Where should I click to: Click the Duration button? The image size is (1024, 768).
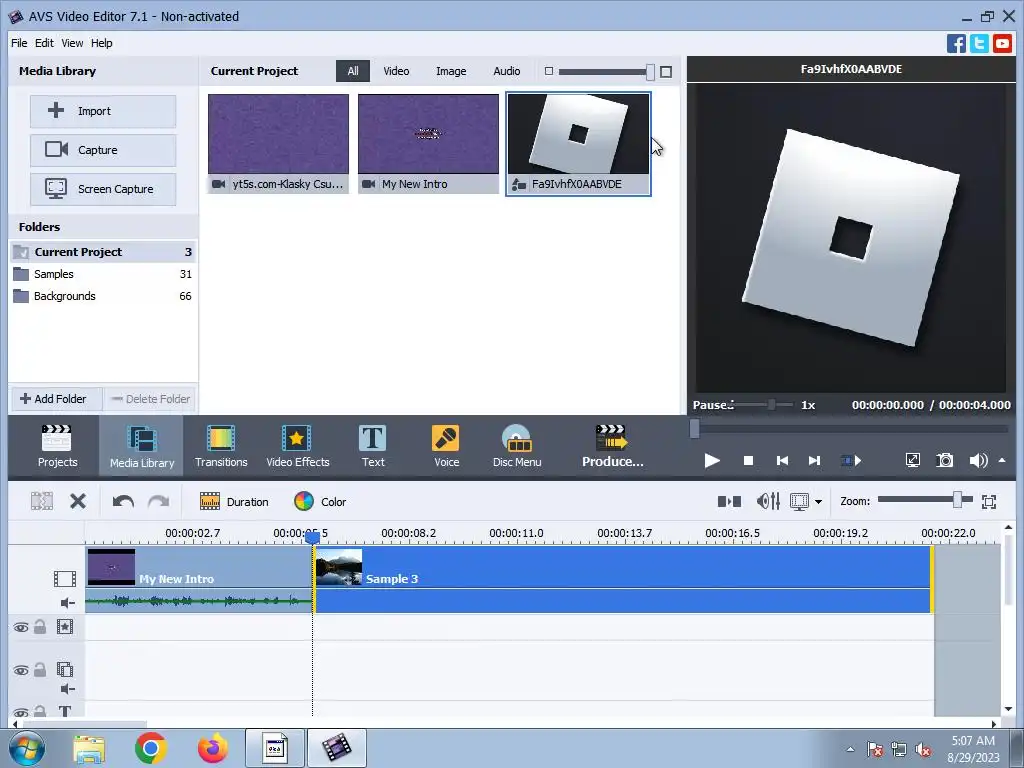point(234,502)
